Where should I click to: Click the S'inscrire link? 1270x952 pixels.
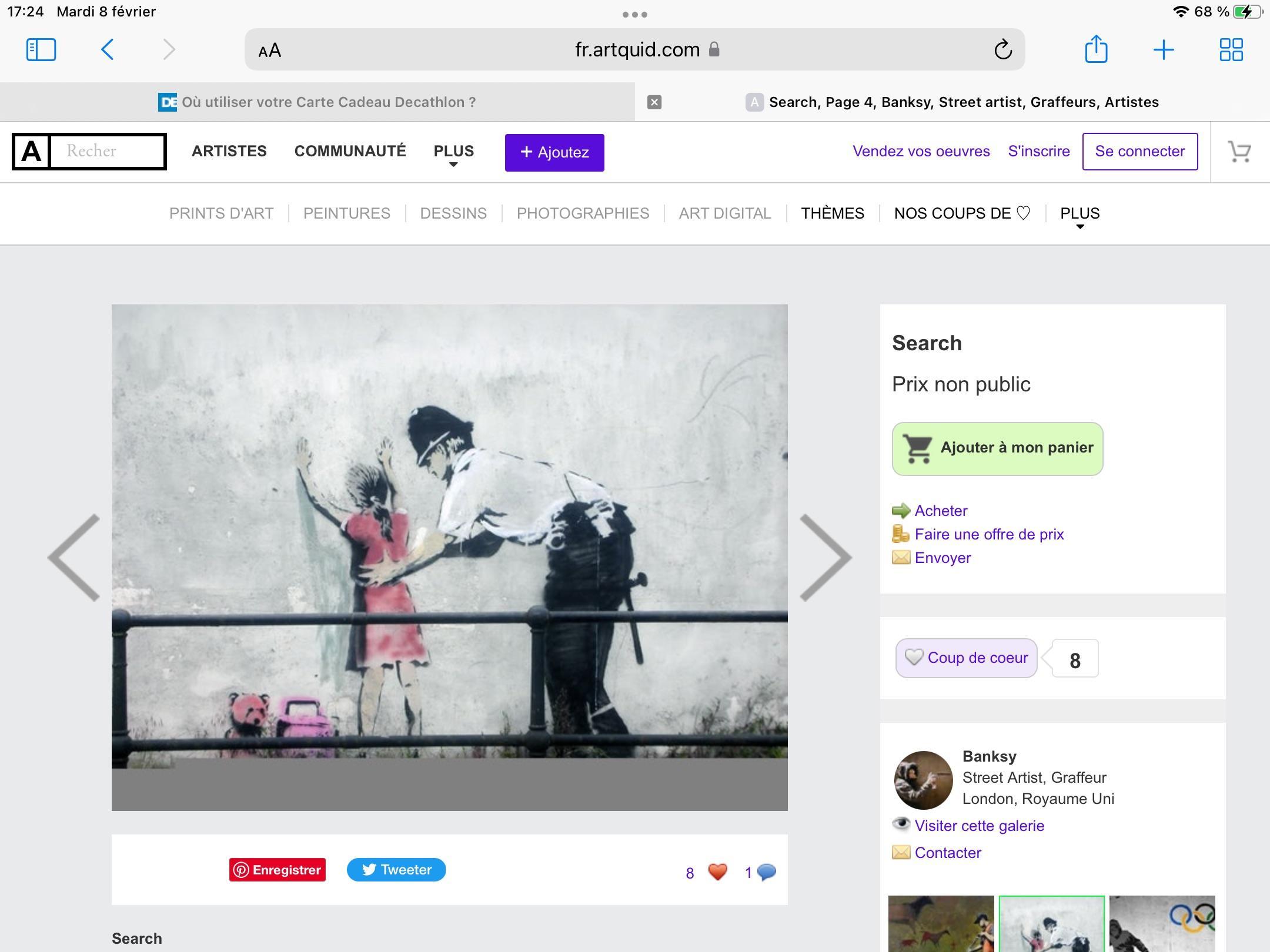(1039, 151)
